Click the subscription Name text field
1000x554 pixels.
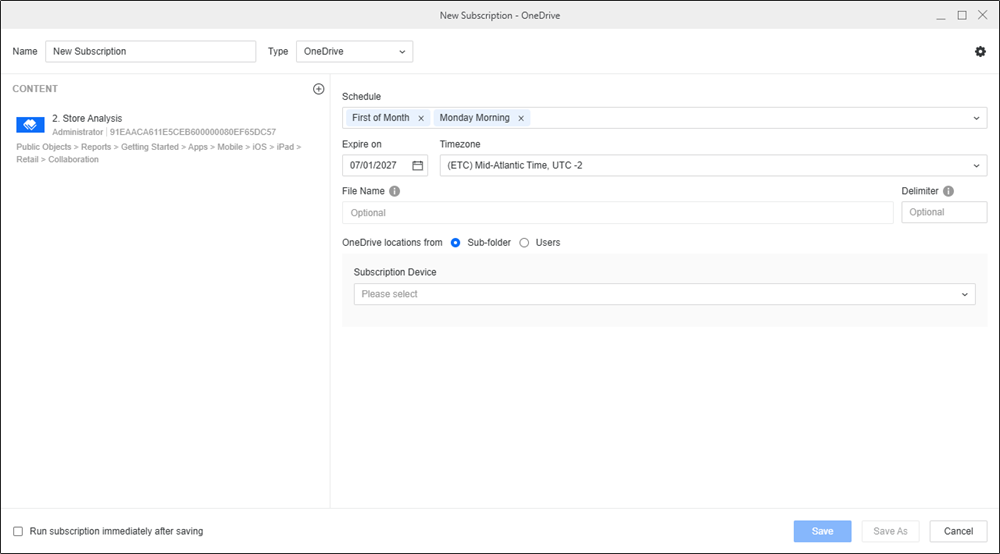(150, 51)
